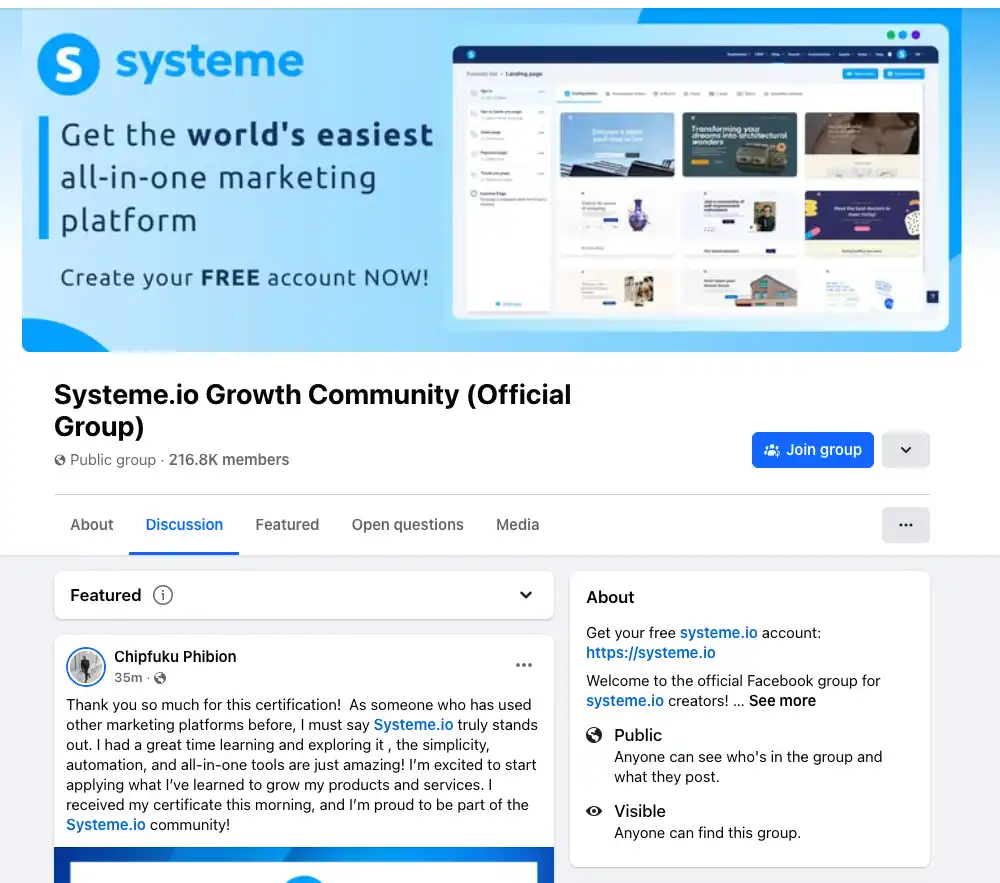The width and height of the screenshot is (1000, 883).
Task: Click the public group globe icon under the group name
Action: coord(59,460)
